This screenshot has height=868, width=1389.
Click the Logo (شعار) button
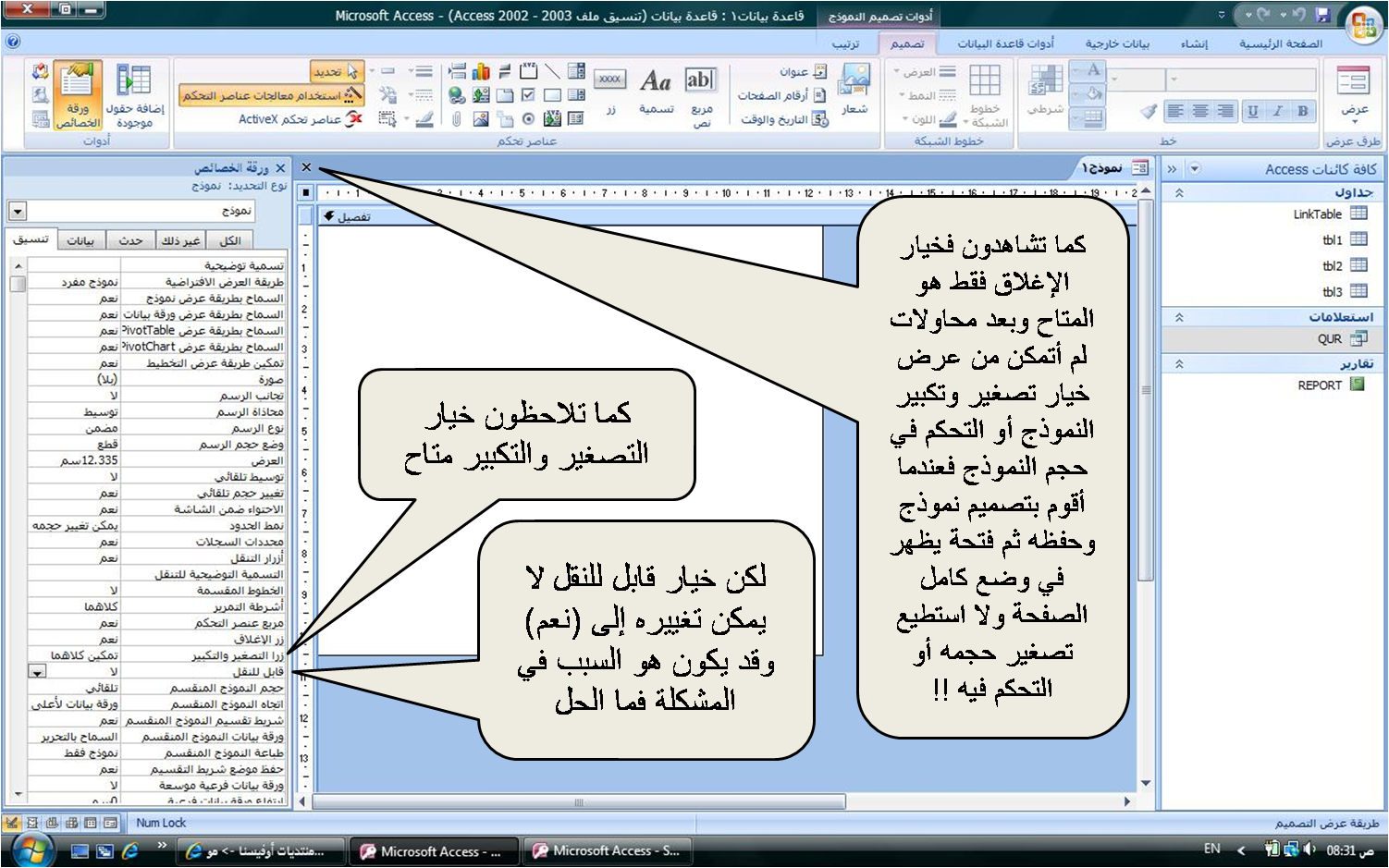(854, 91)
